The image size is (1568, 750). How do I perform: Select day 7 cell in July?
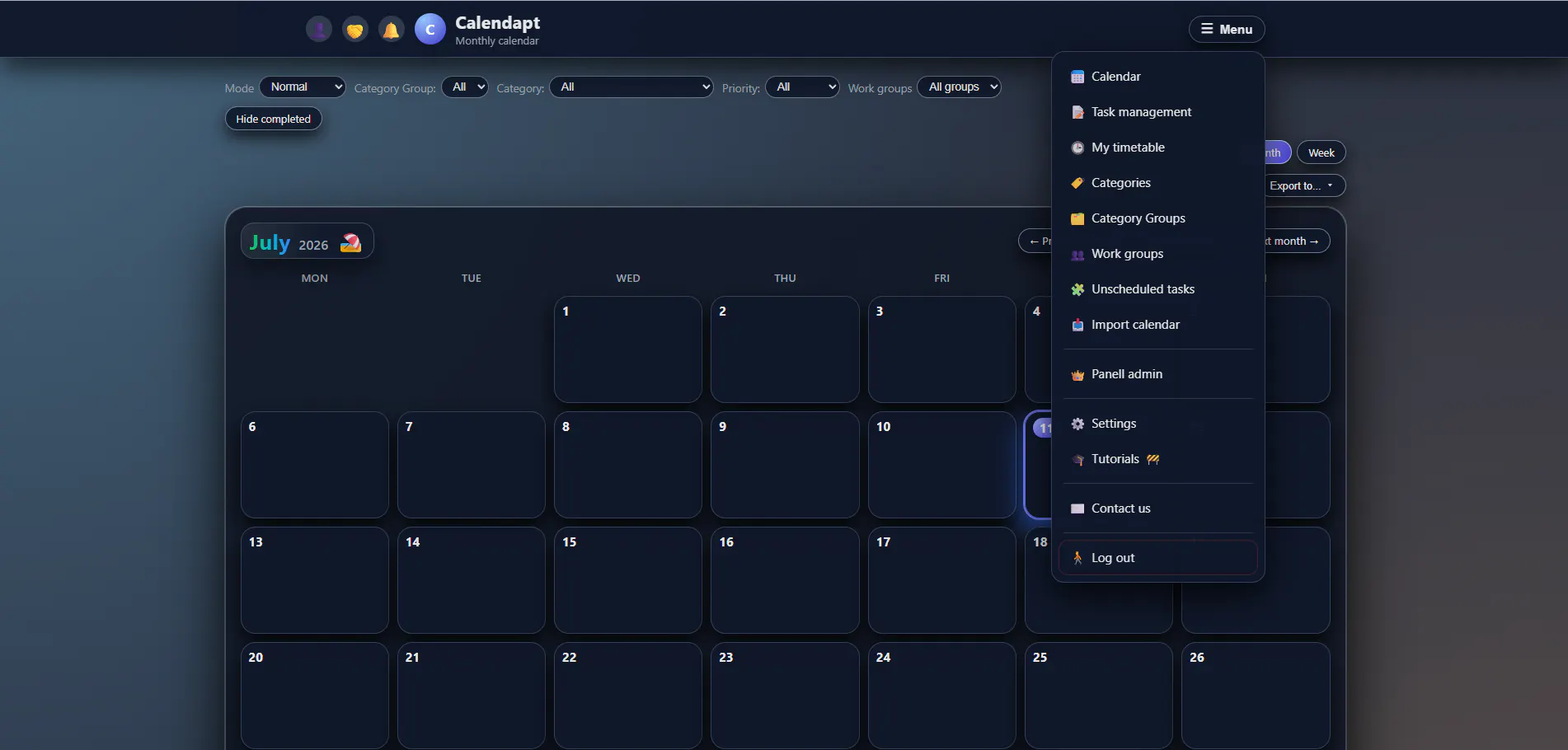(x=472, y=465)
